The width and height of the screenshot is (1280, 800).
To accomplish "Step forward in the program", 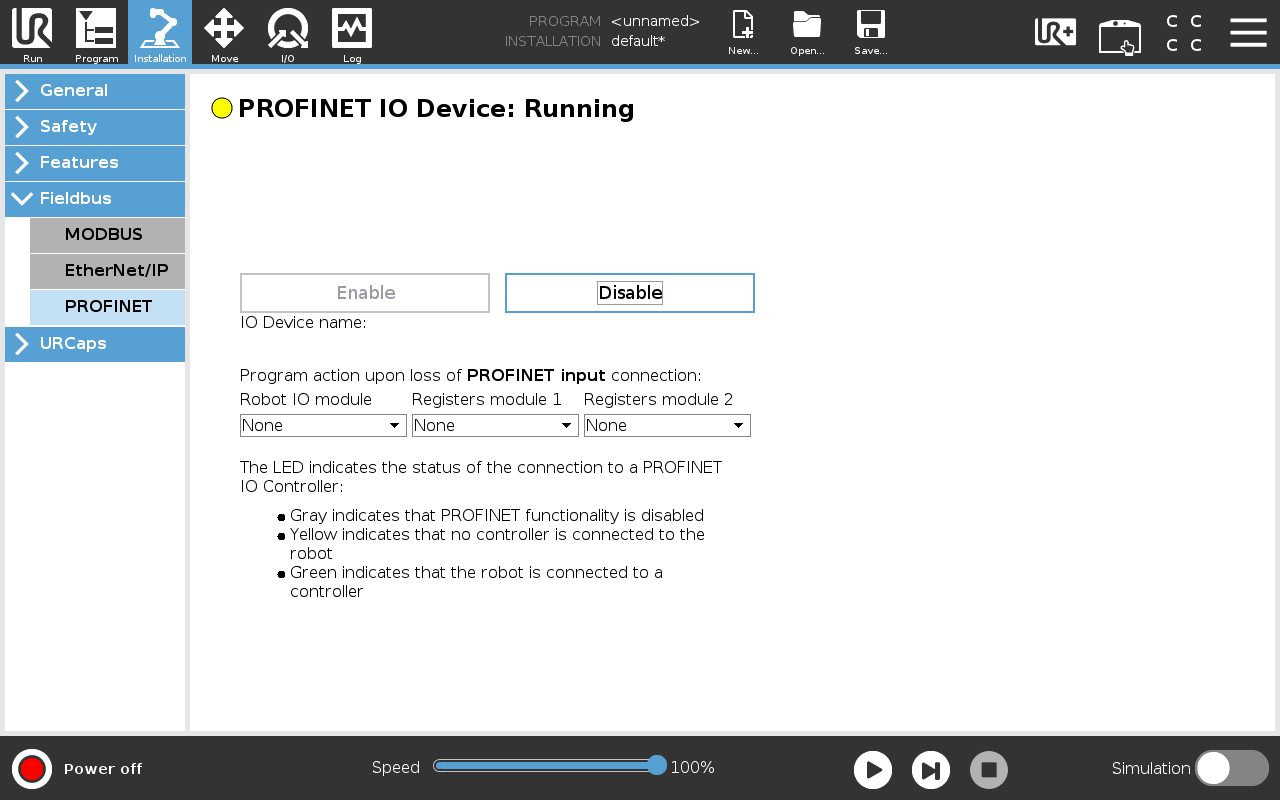I will click(931, 770).
